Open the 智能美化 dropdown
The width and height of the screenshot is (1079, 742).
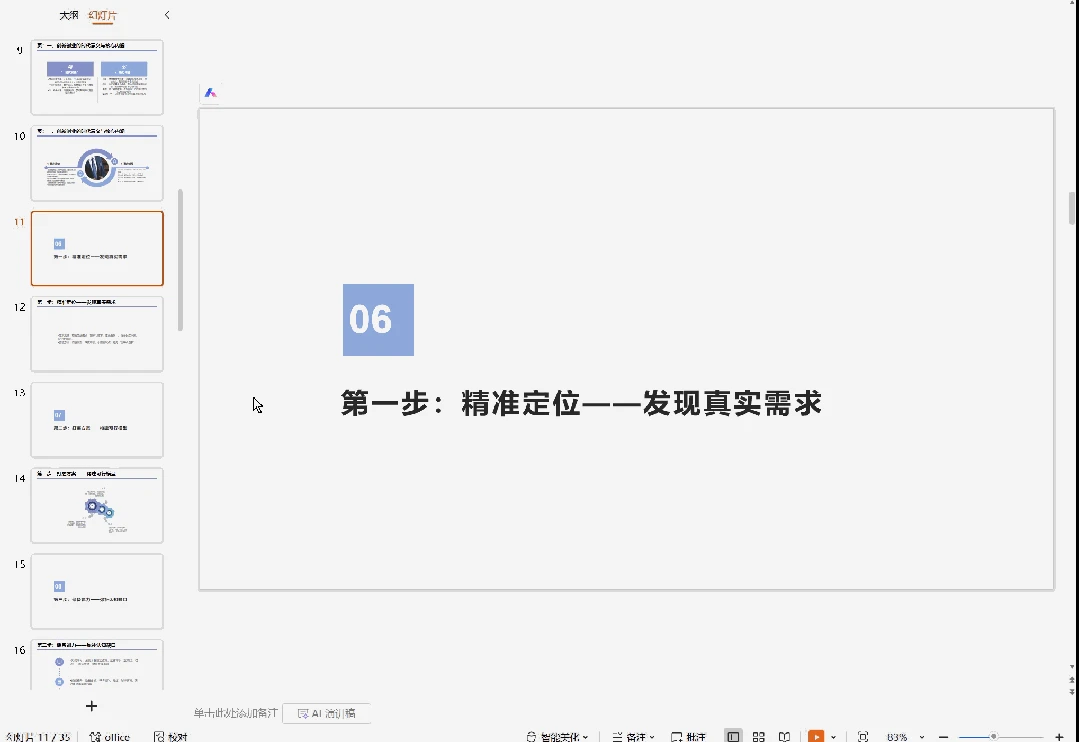[x=557, y=736]
